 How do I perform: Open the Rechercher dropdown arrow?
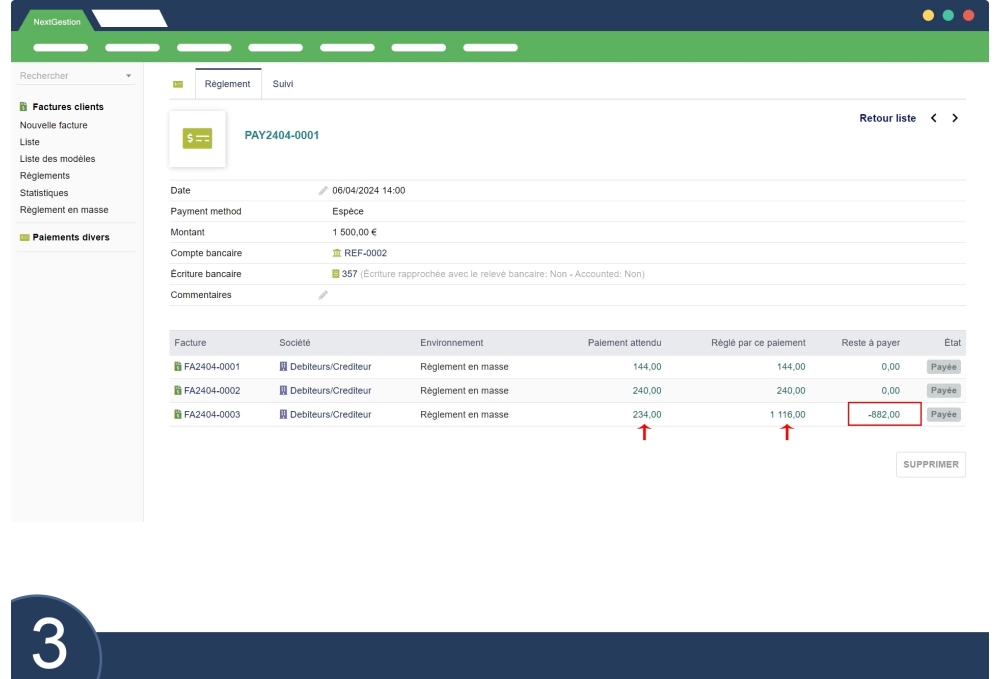(x=128, y=76)
